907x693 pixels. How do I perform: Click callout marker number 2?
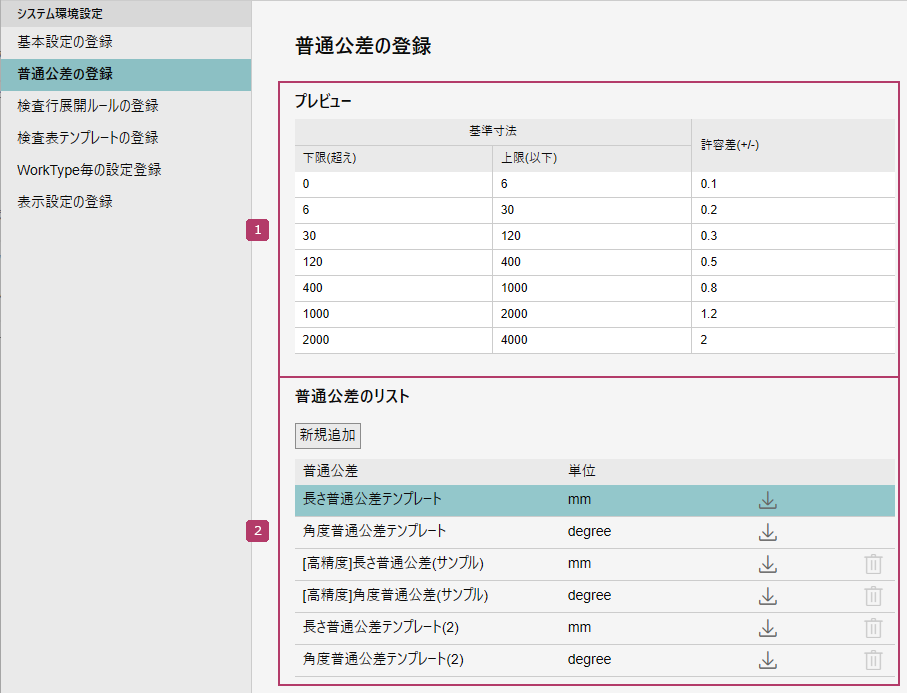tap(258, 531)
